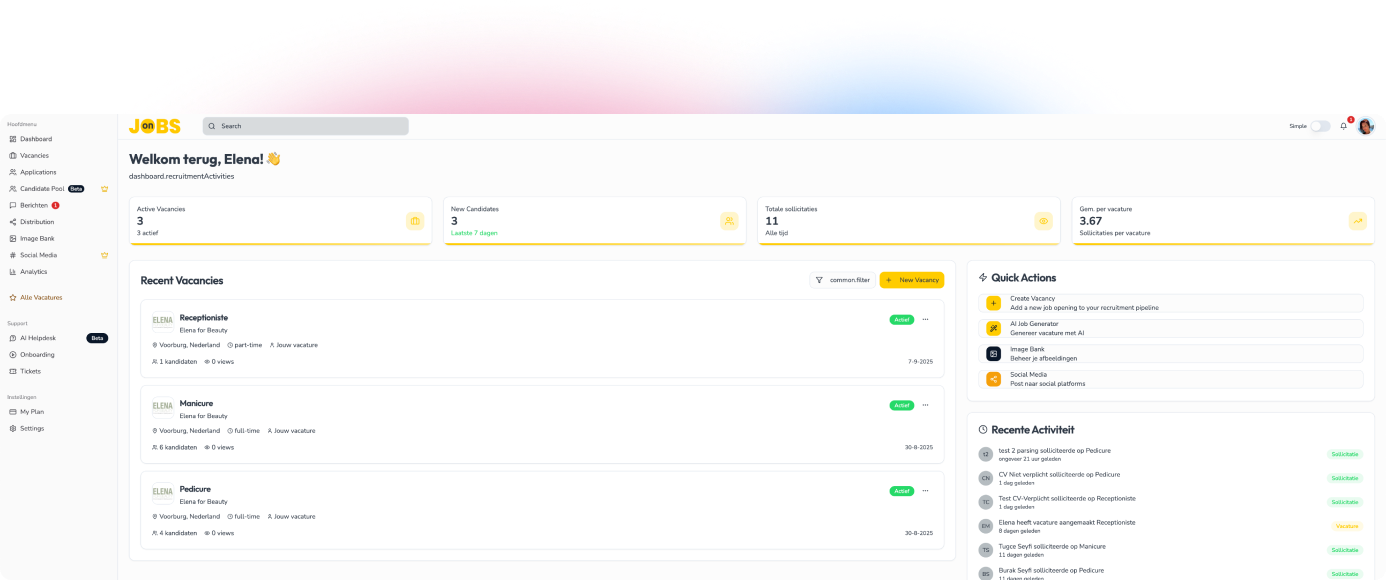1386x580 pixels.
Task: Open Berichten in the sidebar
Action: [33, 205]
